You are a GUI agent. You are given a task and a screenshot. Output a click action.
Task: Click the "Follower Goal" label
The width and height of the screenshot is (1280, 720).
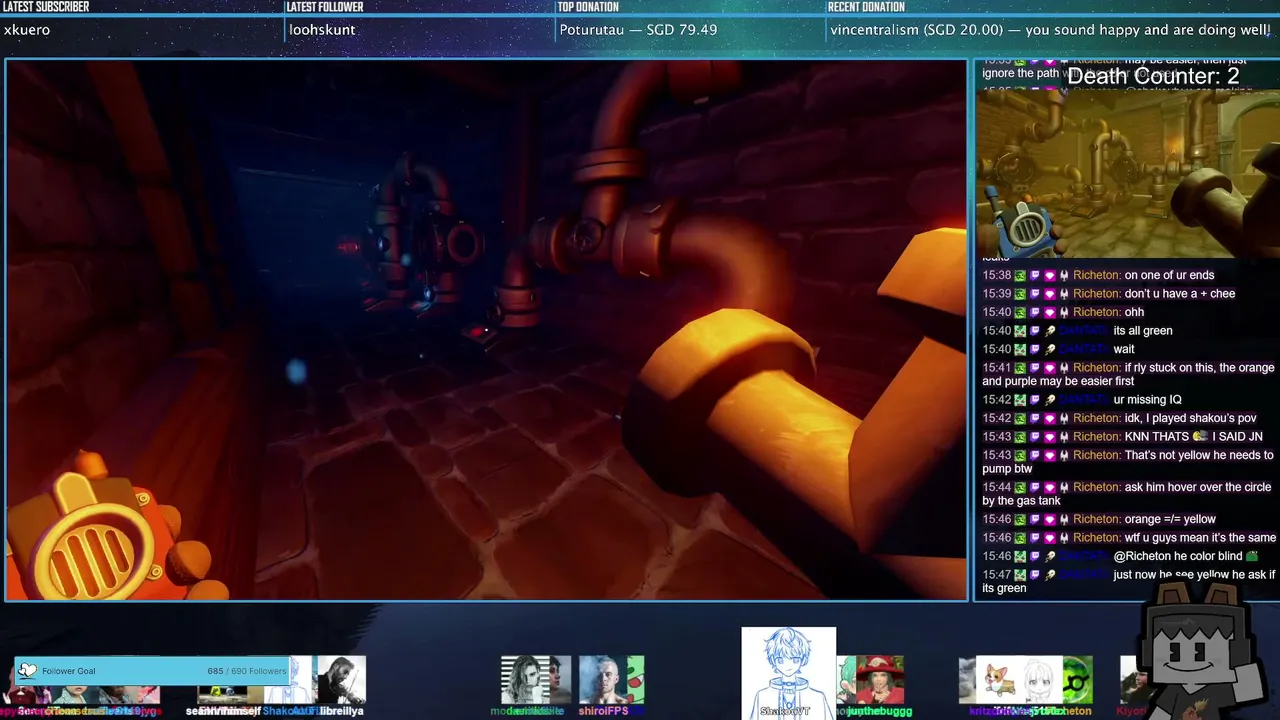click(x=69, y=671)
